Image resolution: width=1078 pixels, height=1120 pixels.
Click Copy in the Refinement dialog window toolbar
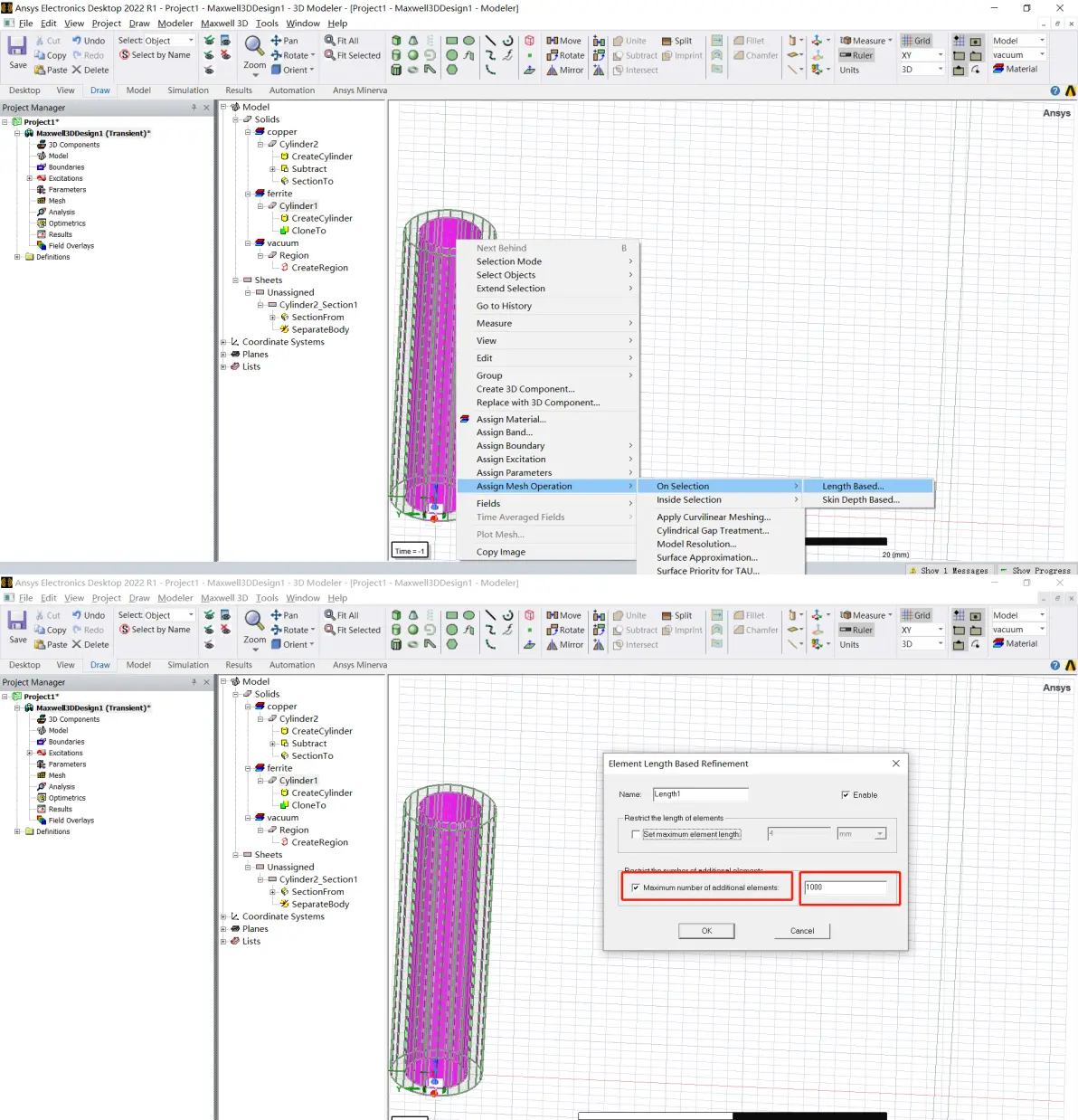pos(51,630)
